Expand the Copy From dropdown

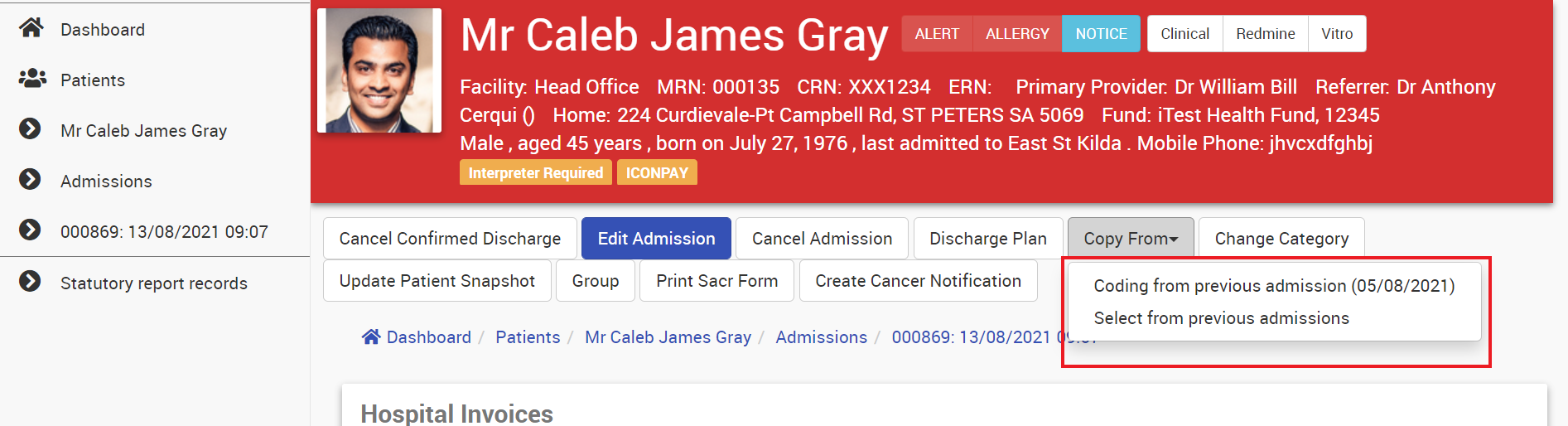[1131, 239]
